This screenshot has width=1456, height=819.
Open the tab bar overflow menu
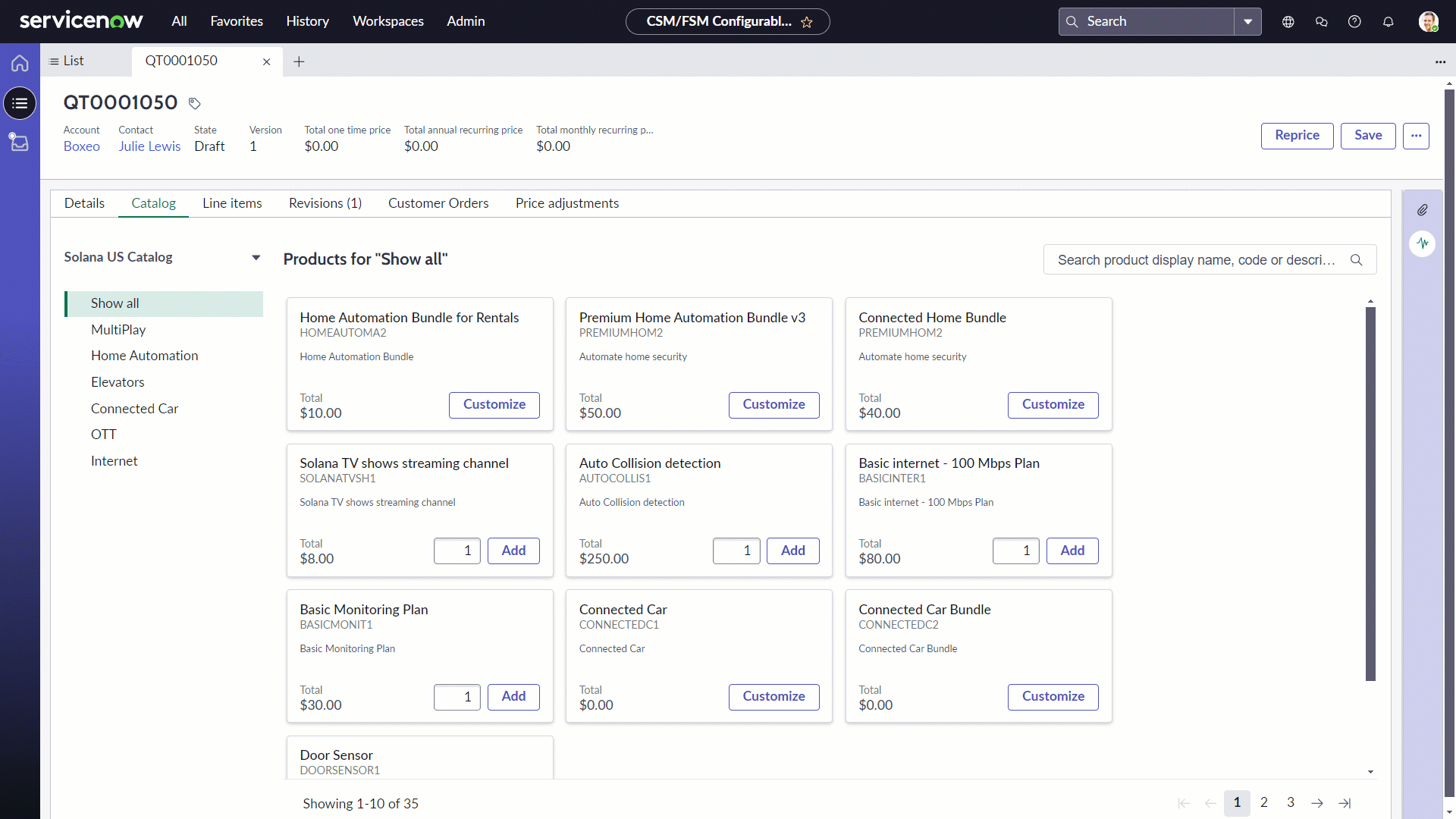(1441, 62)
